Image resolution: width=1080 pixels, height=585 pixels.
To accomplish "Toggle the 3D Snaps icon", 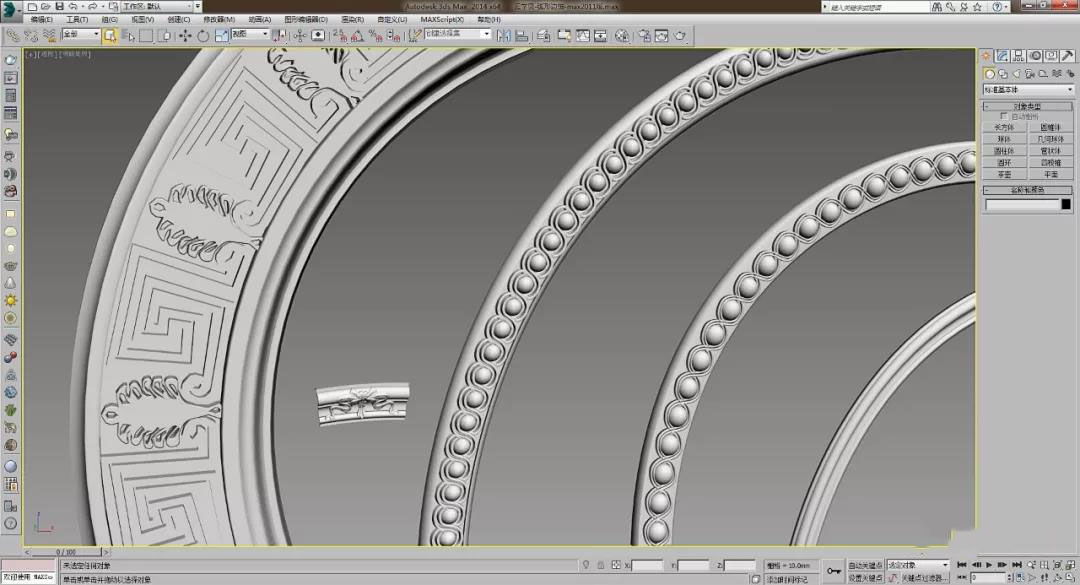I will (340, 35).
